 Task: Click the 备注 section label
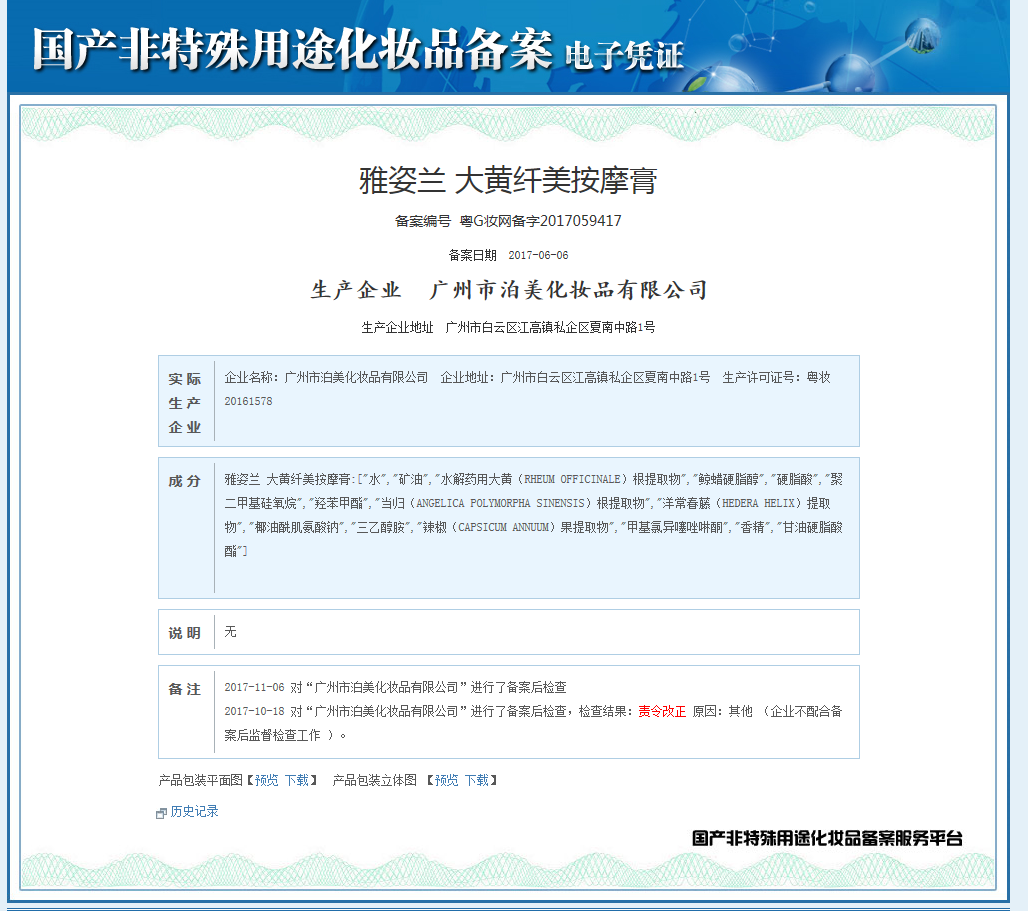(184, 689)
